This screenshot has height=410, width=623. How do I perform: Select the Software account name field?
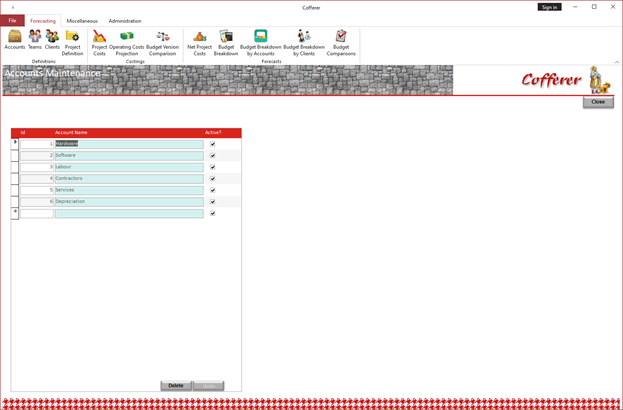pos(129,156)
